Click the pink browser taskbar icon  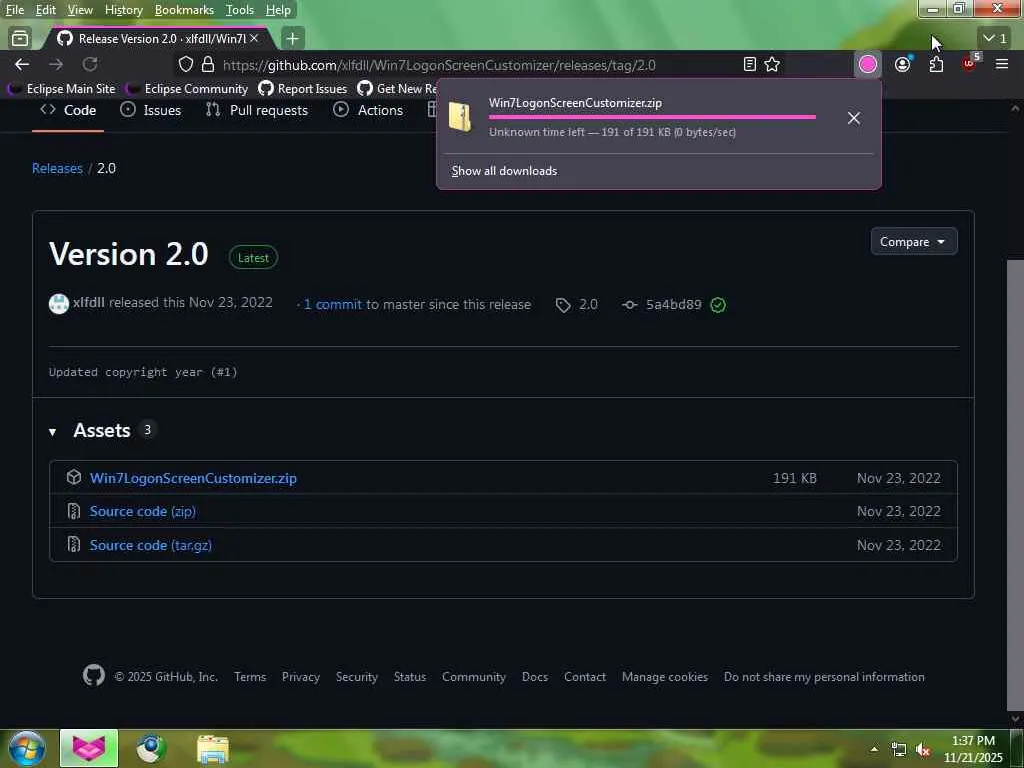coord(89,748)
